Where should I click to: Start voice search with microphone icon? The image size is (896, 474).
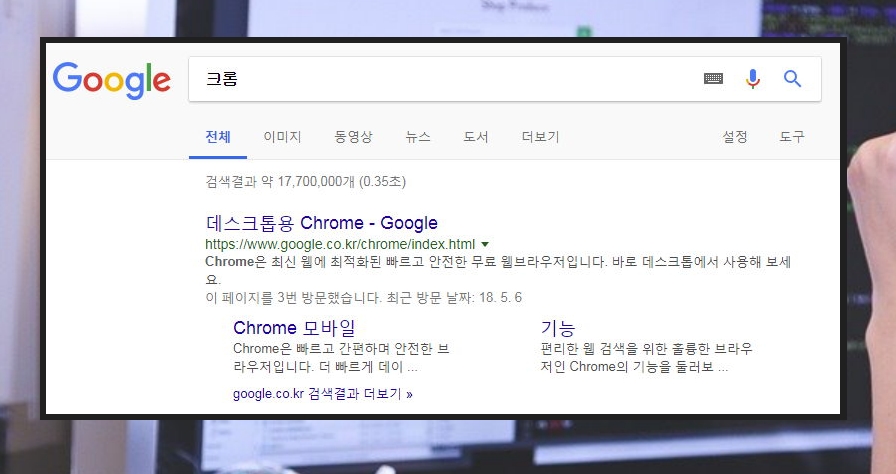[x=753, y=79]
